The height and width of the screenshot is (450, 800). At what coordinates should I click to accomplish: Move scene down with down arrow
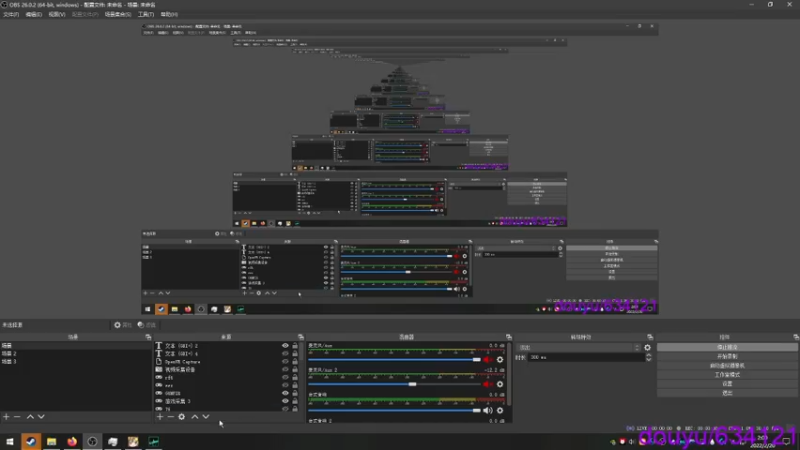click(x=41, y=417)
